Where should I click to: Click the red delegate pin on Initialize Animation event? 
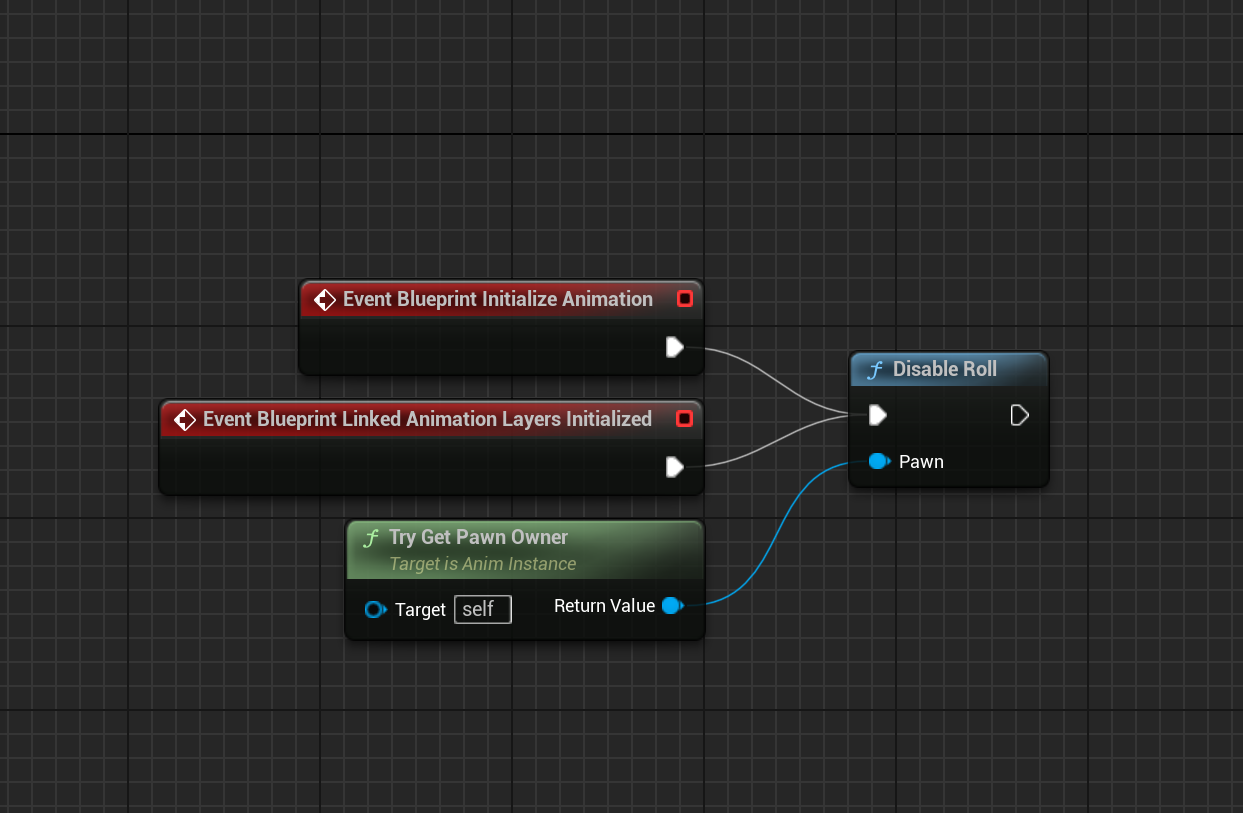(684, 299)
